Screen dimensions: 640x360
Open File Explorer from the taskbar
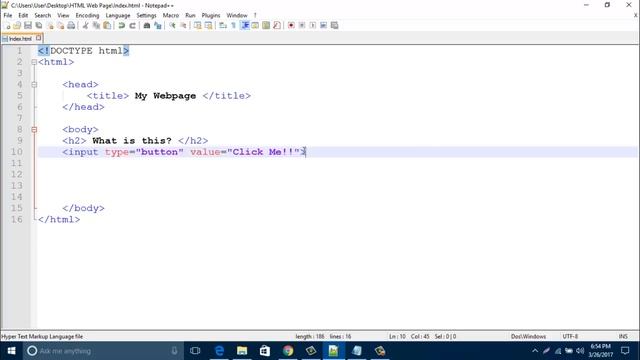click(242, 351)
